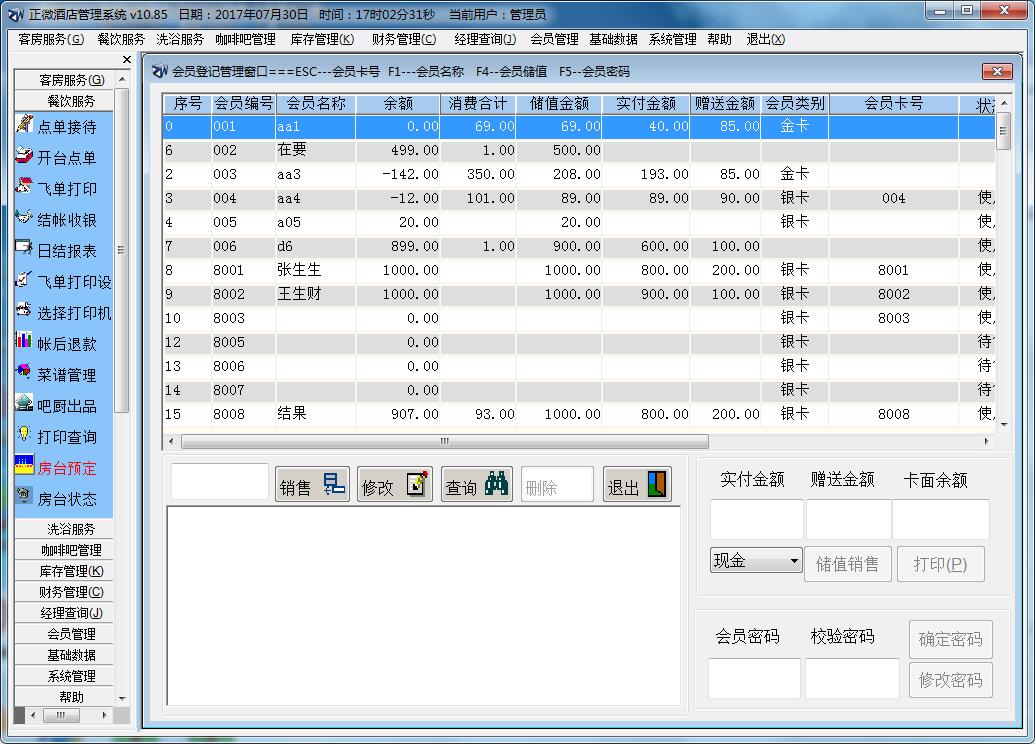
Task: Click the 退出 door button
Action: click(x=637, y=485)
